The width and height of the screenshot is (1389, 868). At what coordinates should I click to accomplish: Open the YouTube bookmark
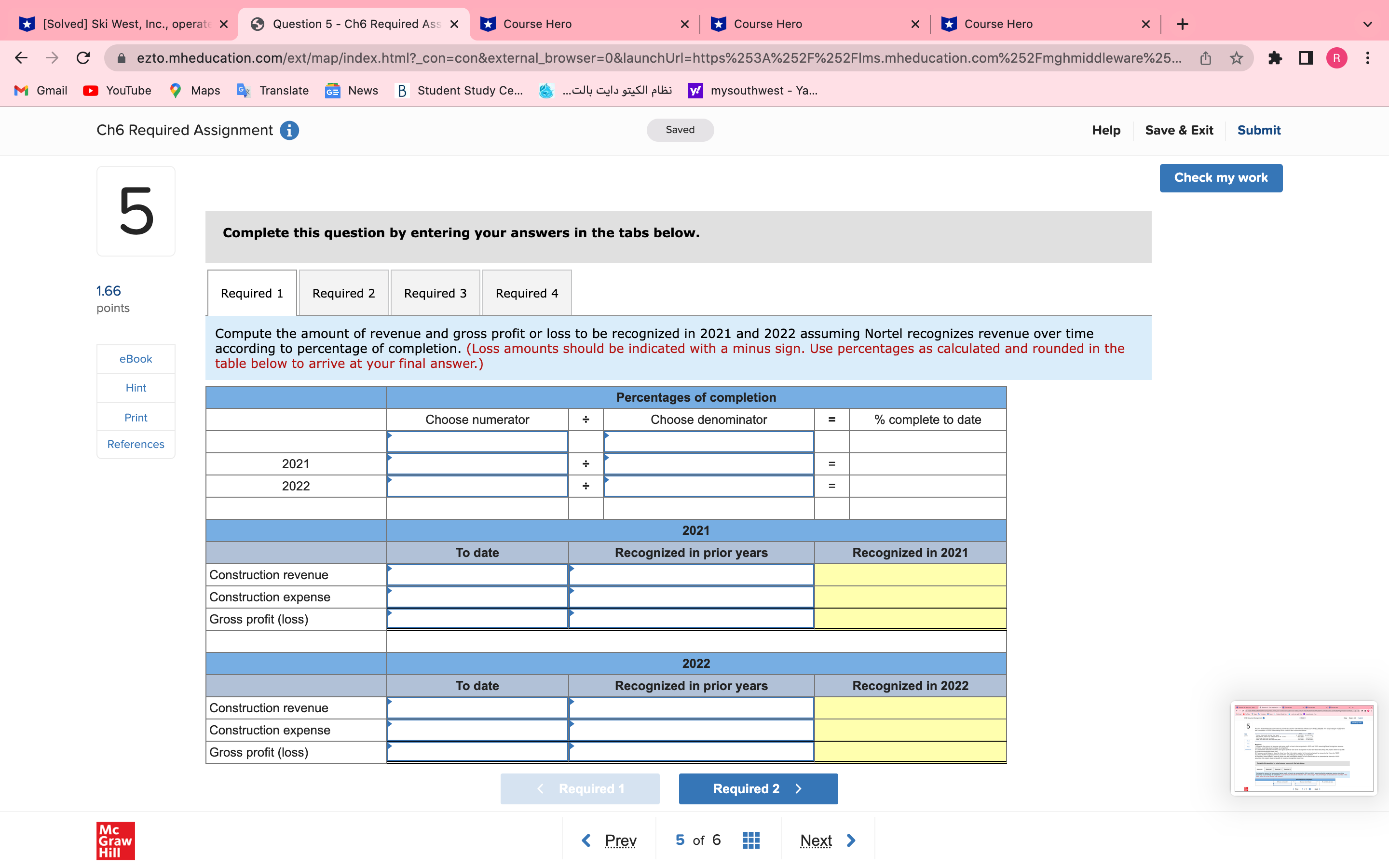[x=118, y=91]
